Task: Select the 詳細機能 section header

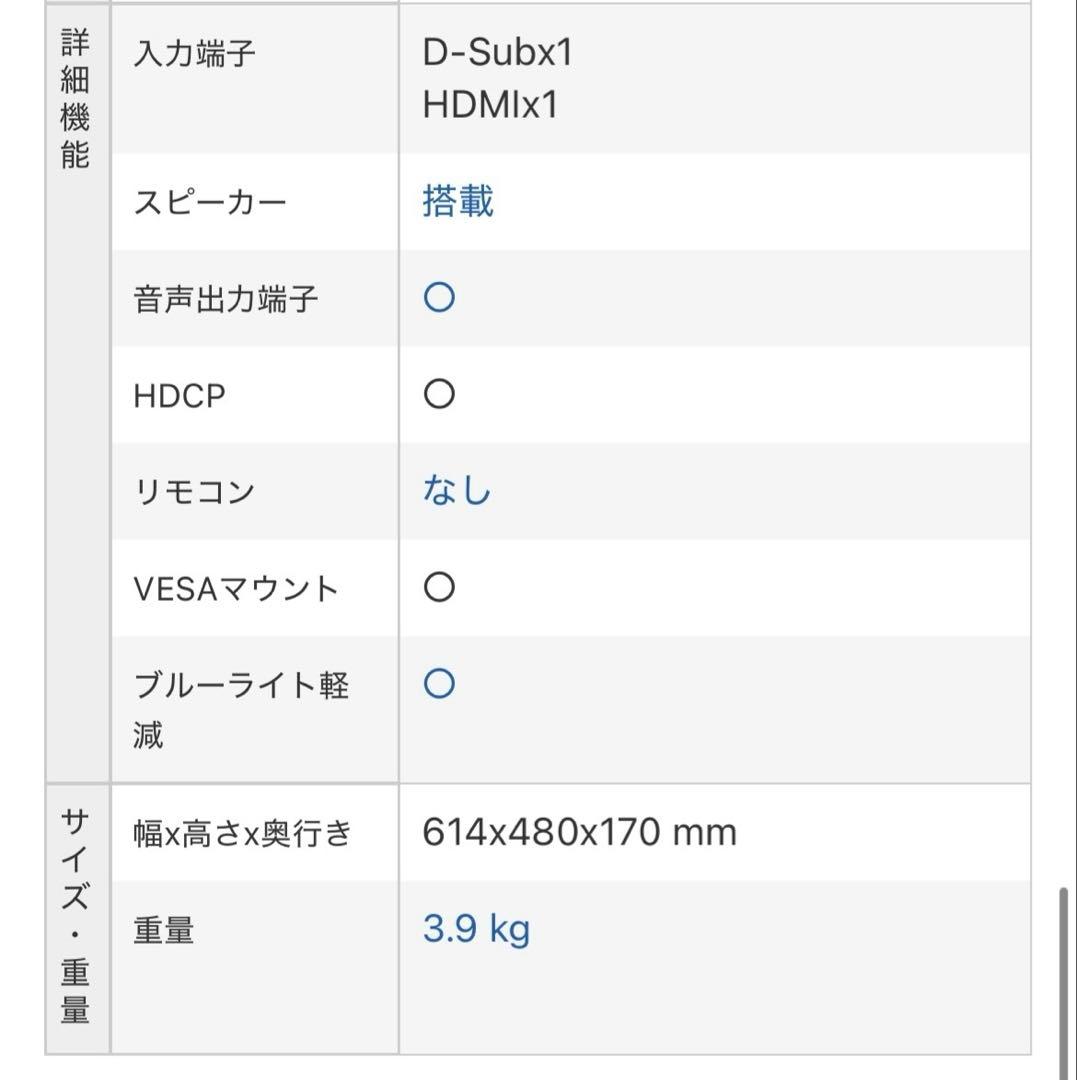Action: pyautogui.click(x=76, y=100)
